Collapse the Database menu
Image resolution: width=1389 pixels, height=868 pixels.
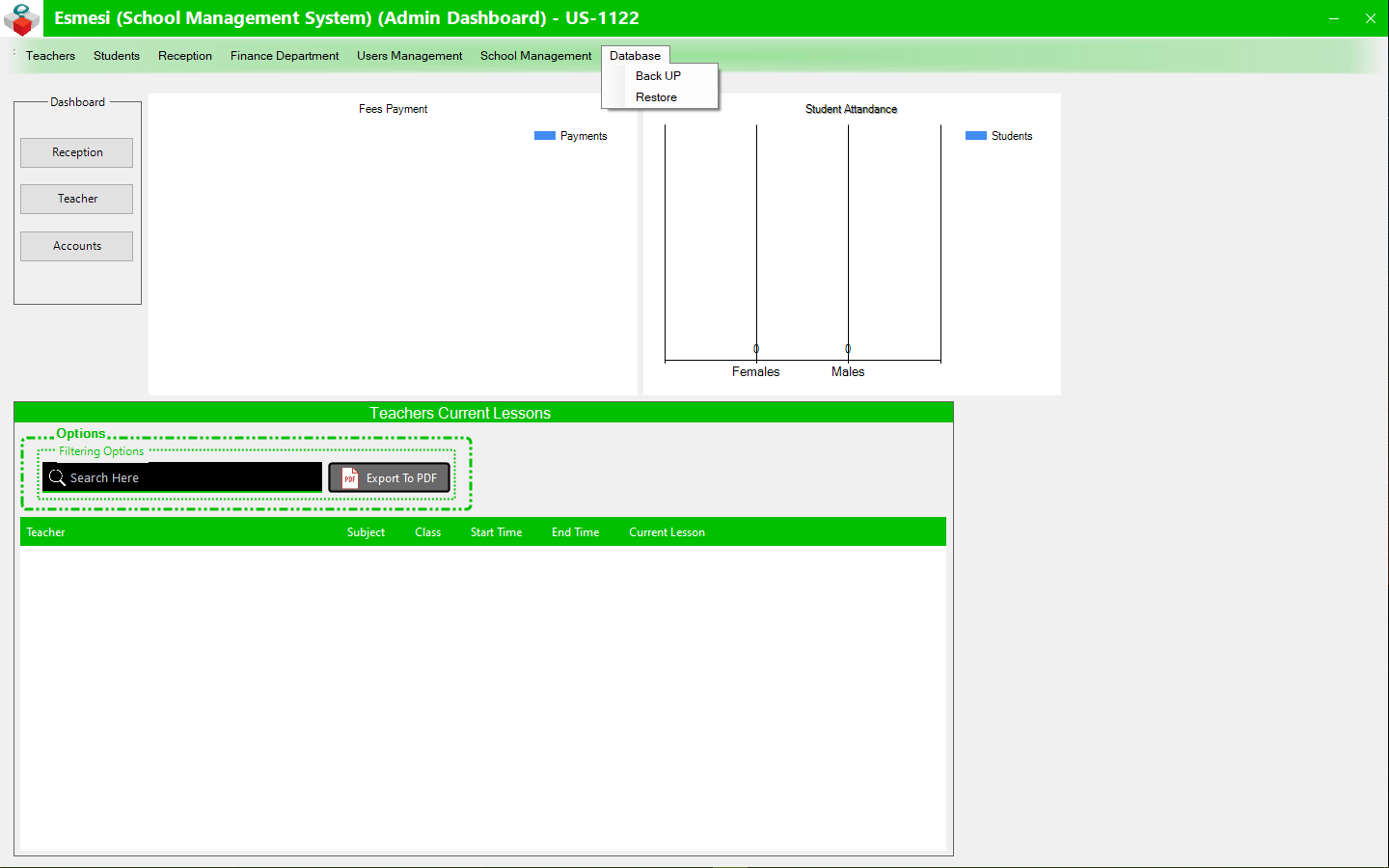(x=635, y=56)
